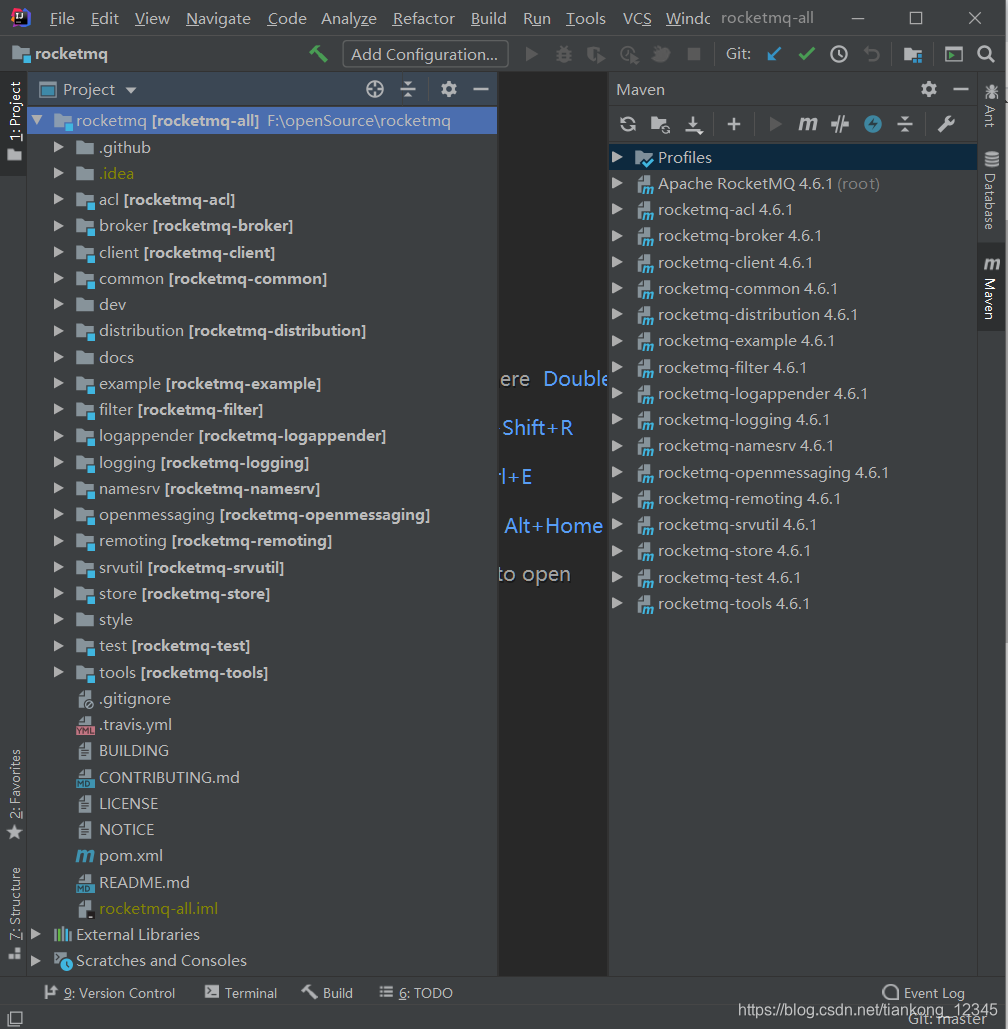Select rocketmq-all.iml file
The height and width of the screenshot is (1029, 1008).
pyautogui.click(x=158, y=908)
